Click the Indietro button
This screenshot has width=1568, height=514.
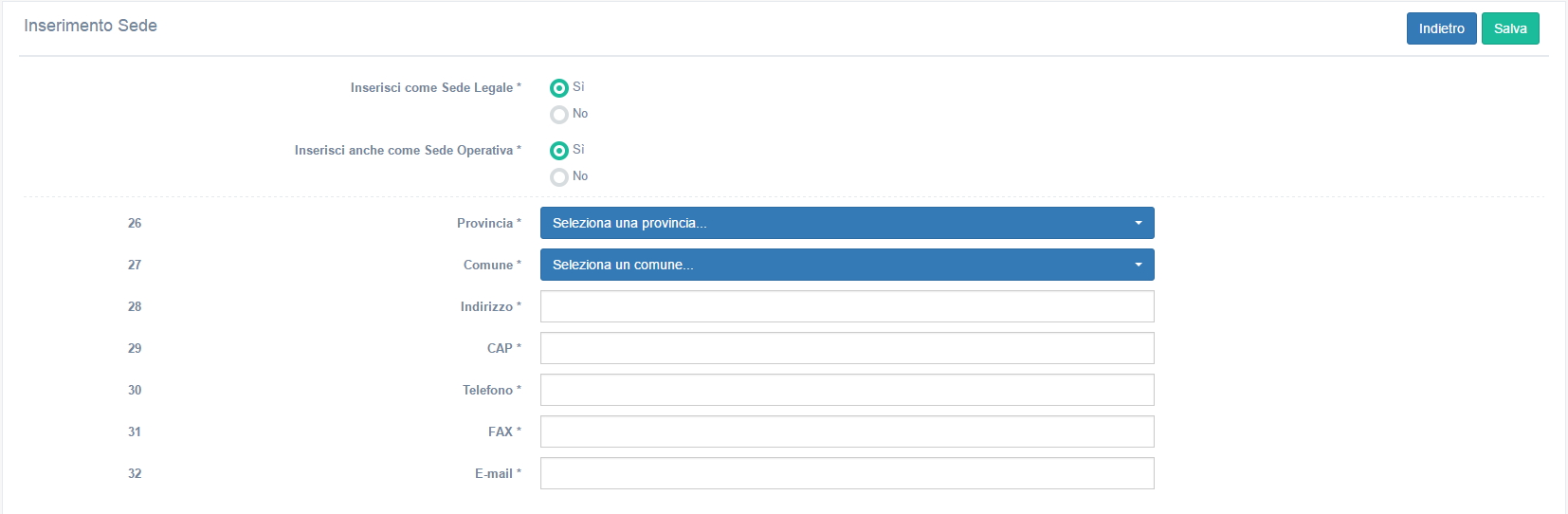(x=1441, y=28)
